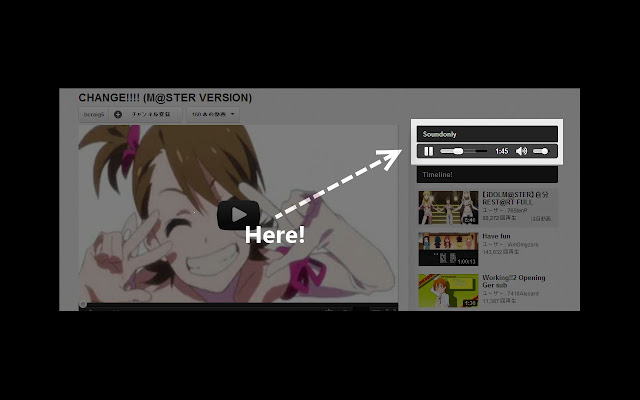Open the iDOLM@STER REST@RT FULL thumbnail
The image size is (640, 400).
click(448, 207)
